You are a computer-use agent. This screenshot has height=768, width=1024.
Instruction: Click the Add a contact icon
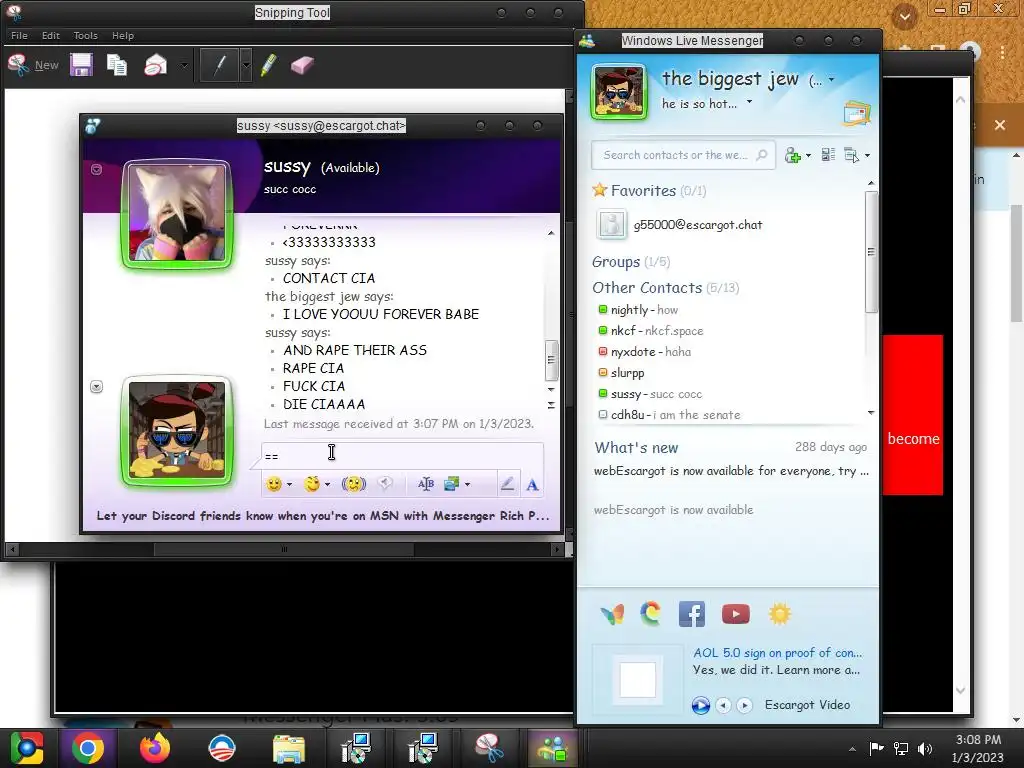(x=792, y=155)
